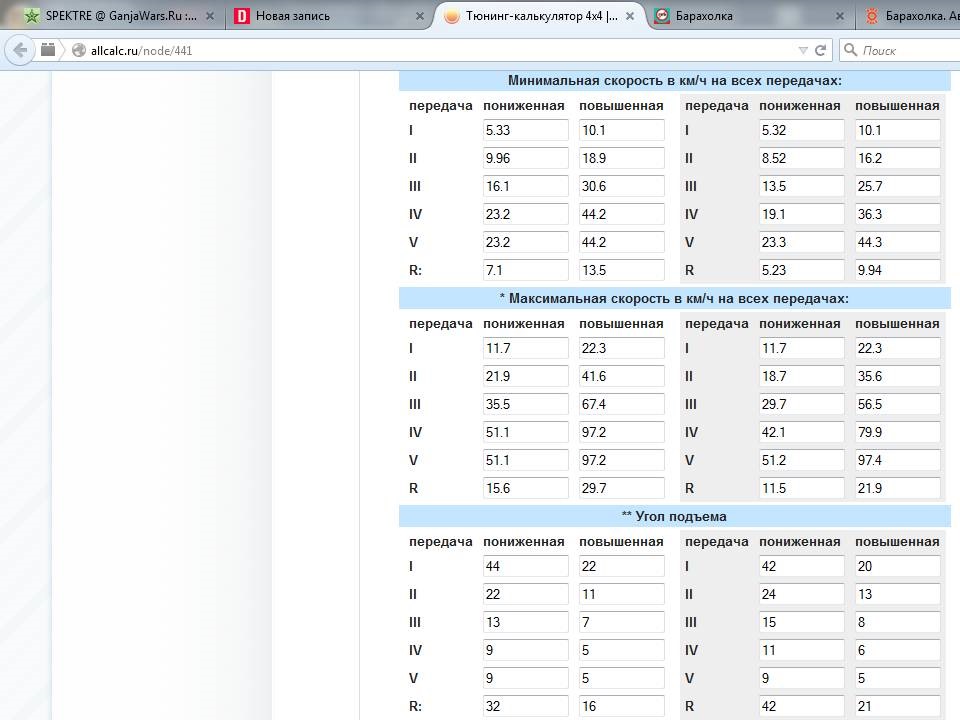Click the Максимальная скорость section heading
Viewport: 960px width, 720px height.
[x=675, y=299]
